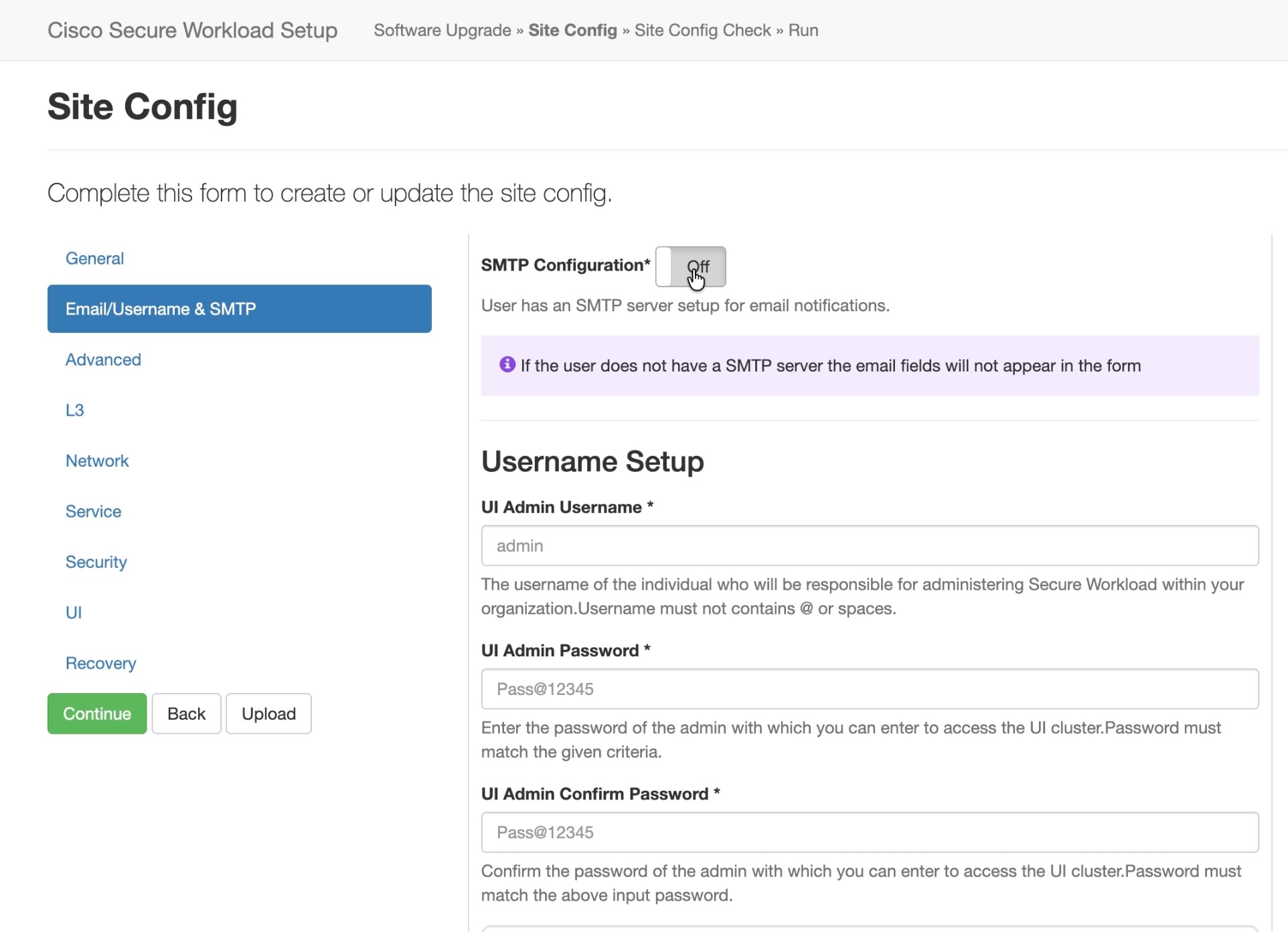This screenshot has width=1288, height=932.
Task: Click the Upload button
Action: tap(268, 714)
